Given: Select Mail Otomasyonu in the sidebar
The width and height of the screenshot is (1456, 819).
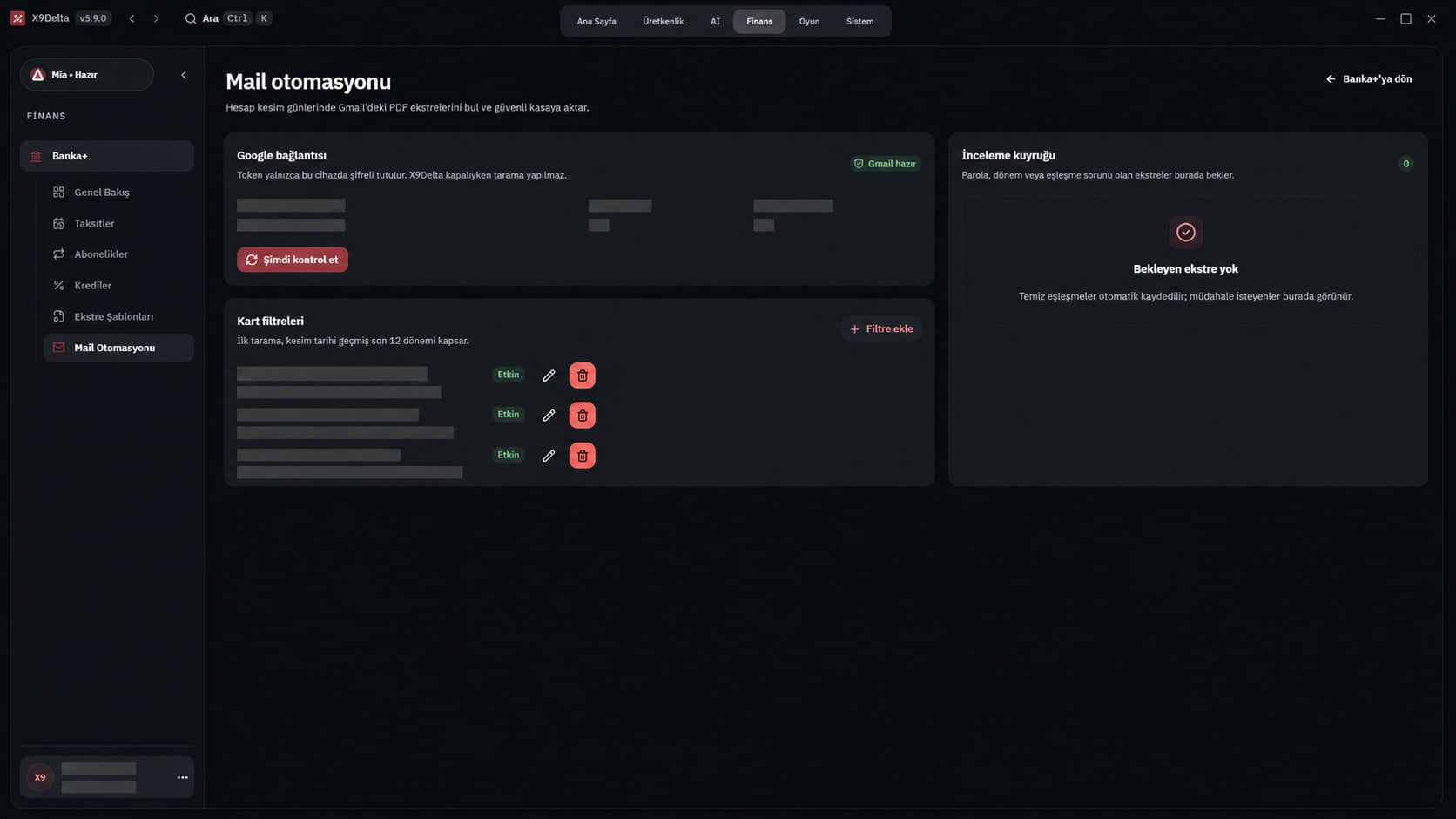Looking at the screenshot, I should 118,348.
